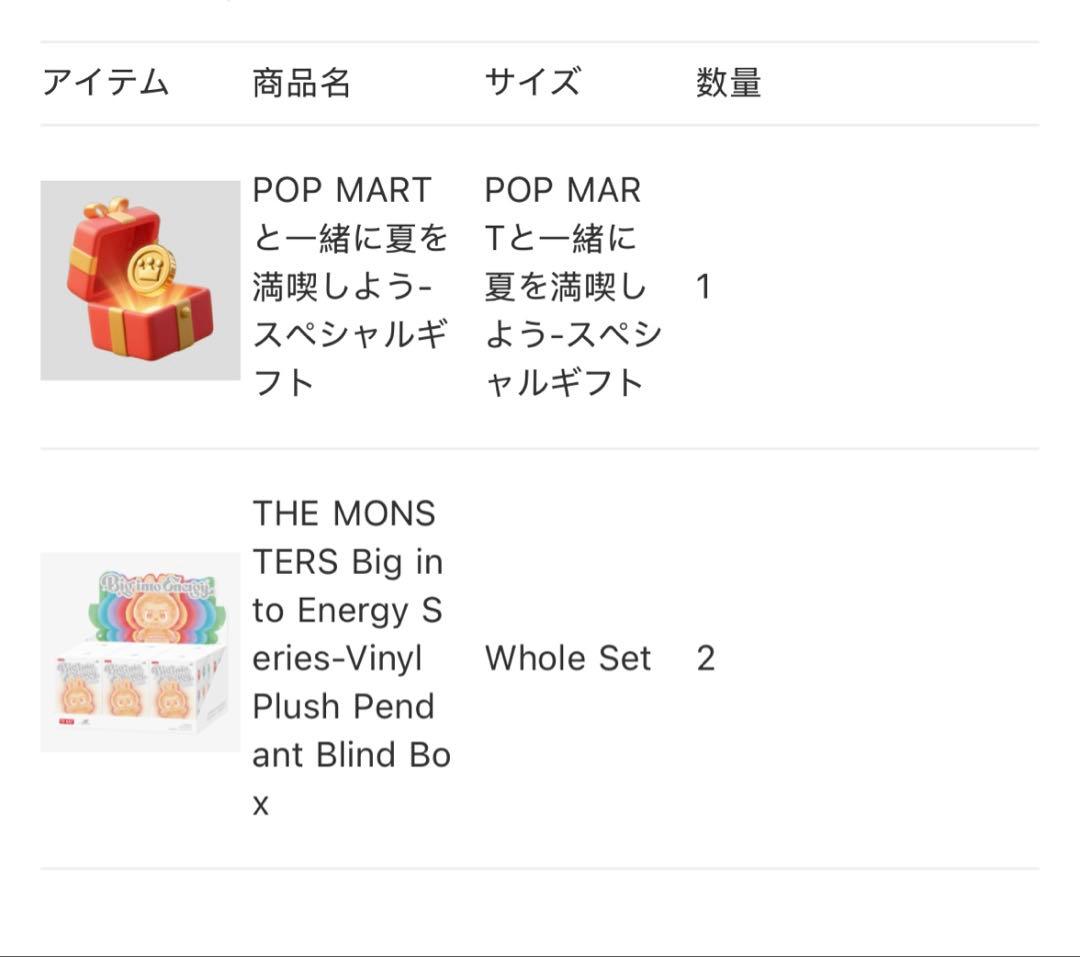Click the アイテム column header
The image size is (1080, 957).
pos(105,82)
